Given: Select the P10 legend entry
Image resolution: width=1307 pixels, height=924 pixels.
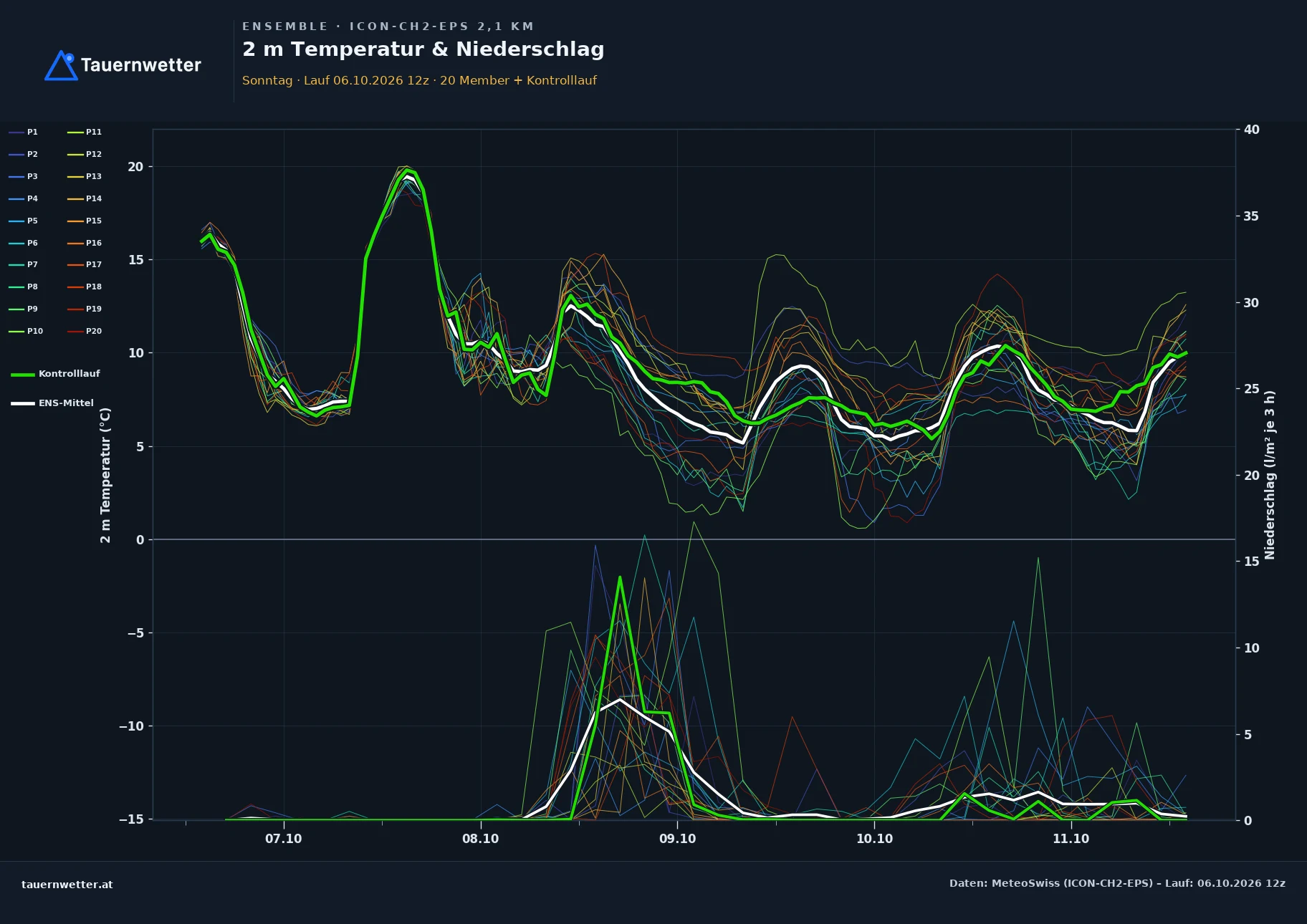Looking at the screenshot, I should coord(26,331).
